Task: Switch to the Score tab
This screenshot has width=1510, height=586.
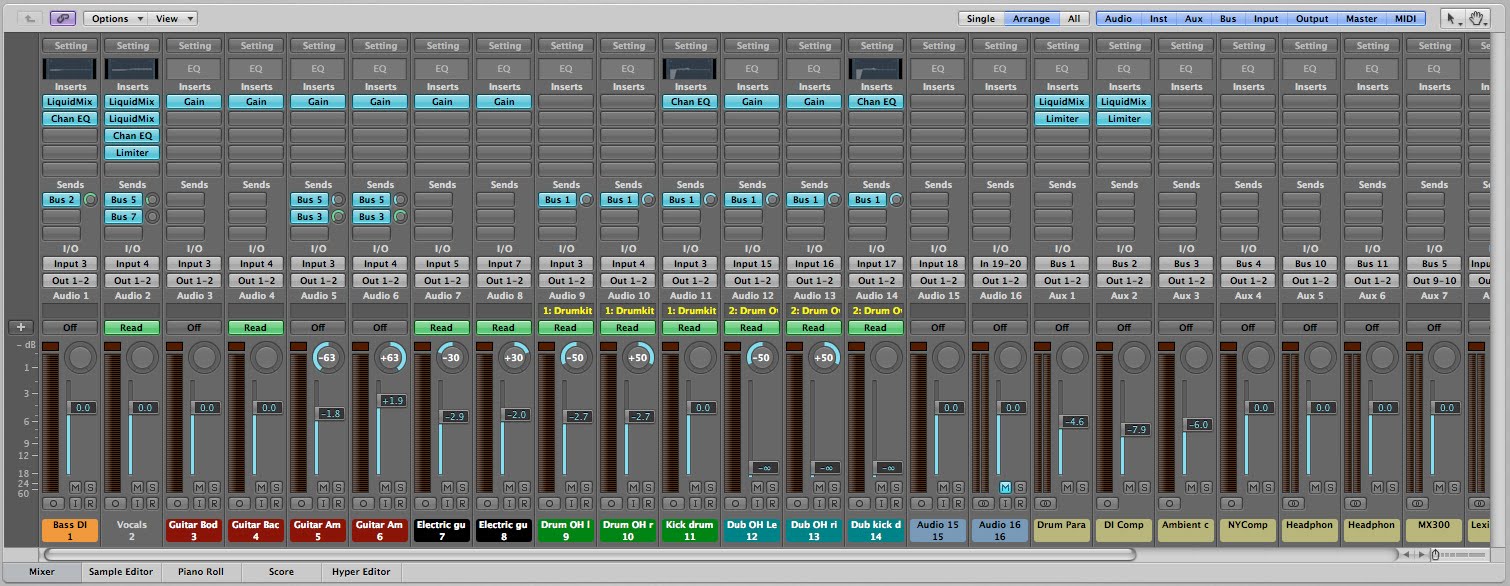Action: [x=281, y=571]
